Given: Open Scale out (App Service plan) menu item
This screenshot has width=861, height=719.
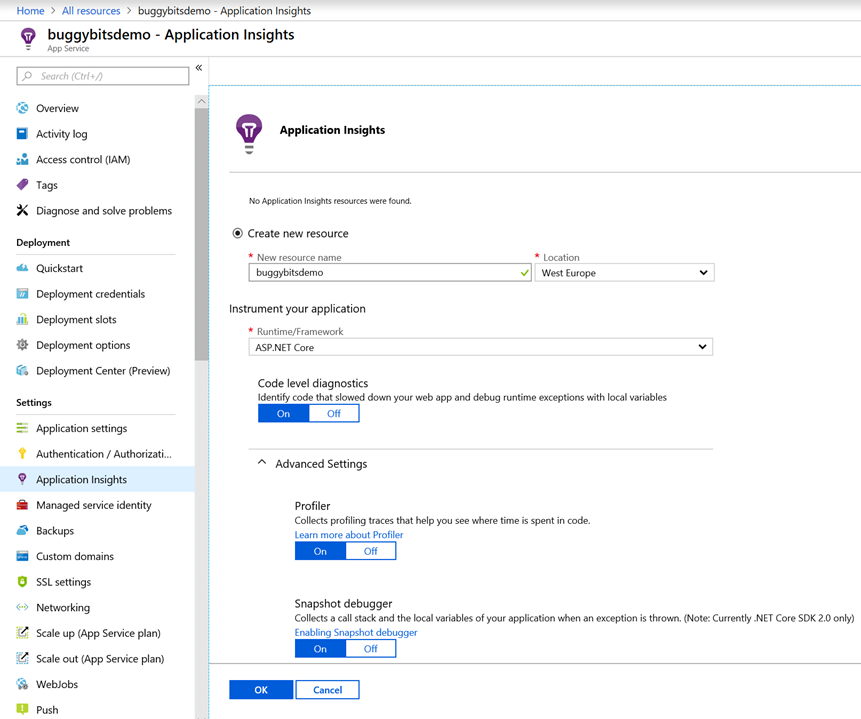Looking at the screenshot, I should pos(97,658).
